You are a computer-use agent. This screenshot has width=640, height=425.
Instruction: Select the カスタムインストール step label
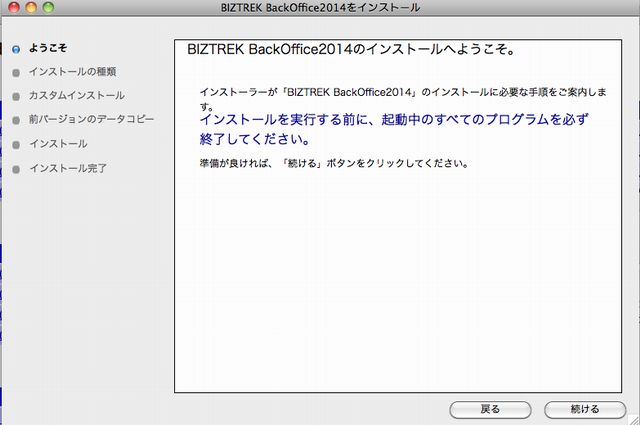pos(77,96)
